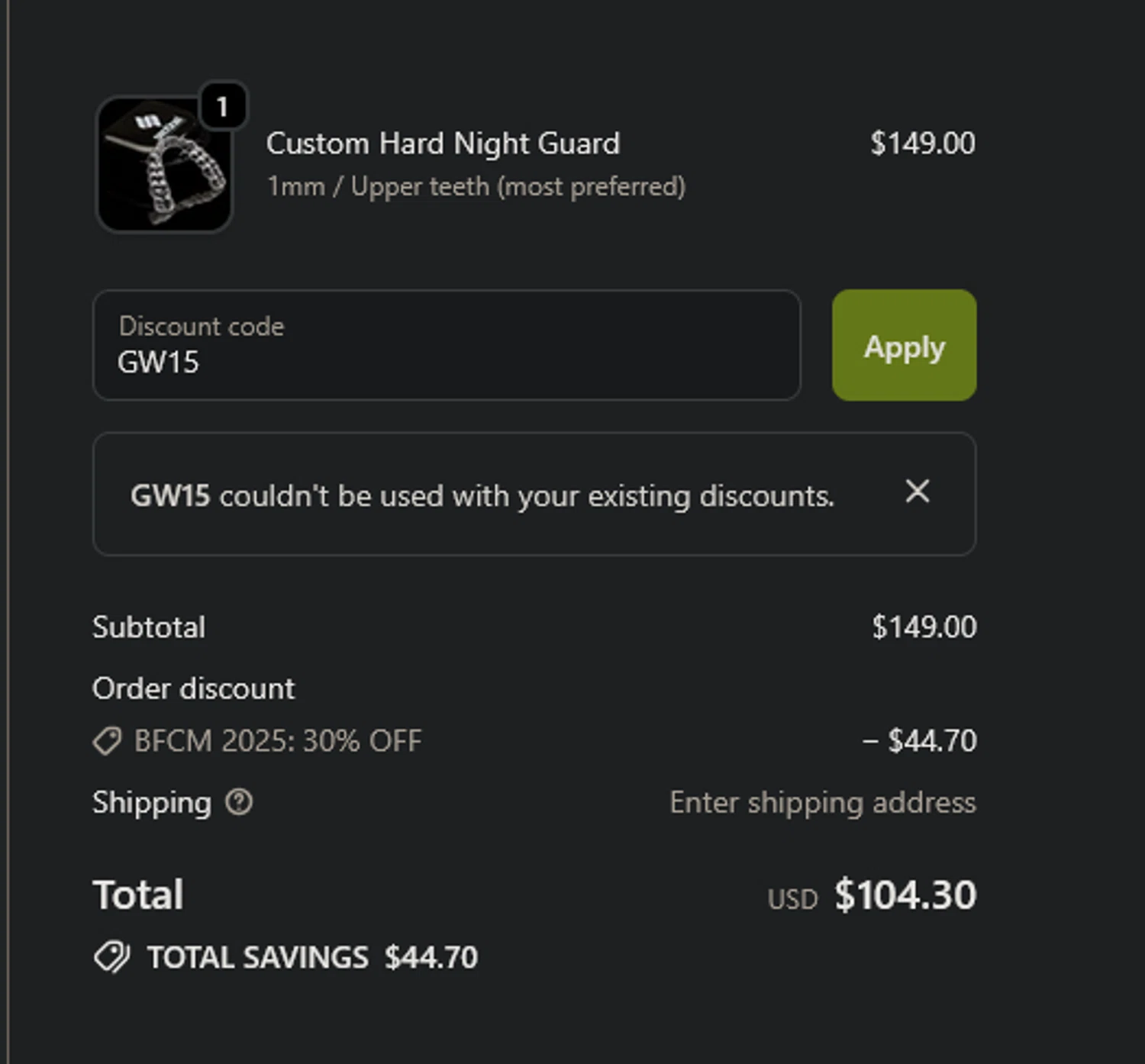This screenshot has height=1064, width=1145.
Task: Click the tag icon beside BFCM 2025
Action: coord(107,741)
